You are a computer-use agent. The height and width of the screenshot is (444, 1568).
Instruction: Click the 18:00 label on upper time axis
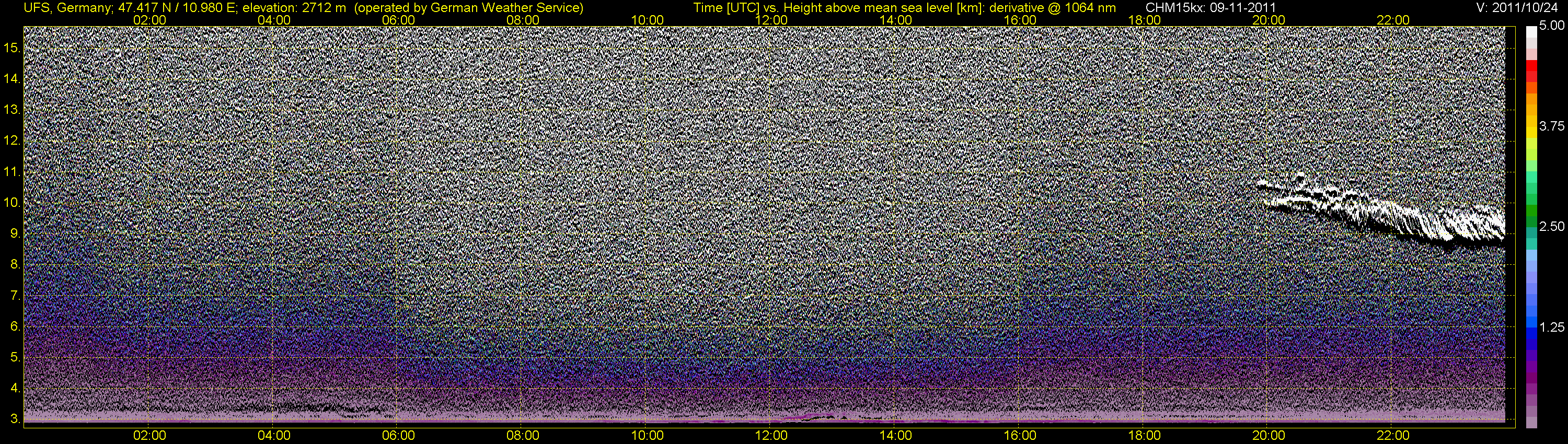coord(1144,20)
